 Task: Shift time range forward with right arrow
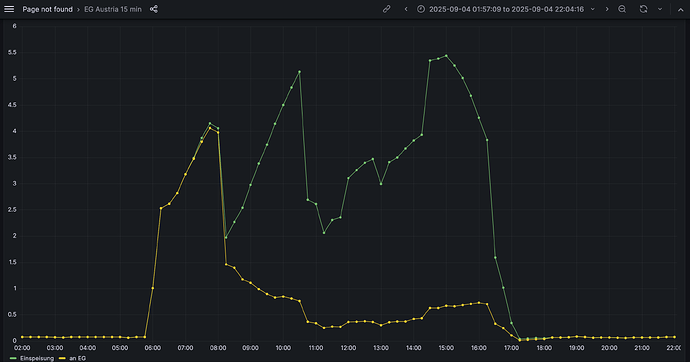607,9
